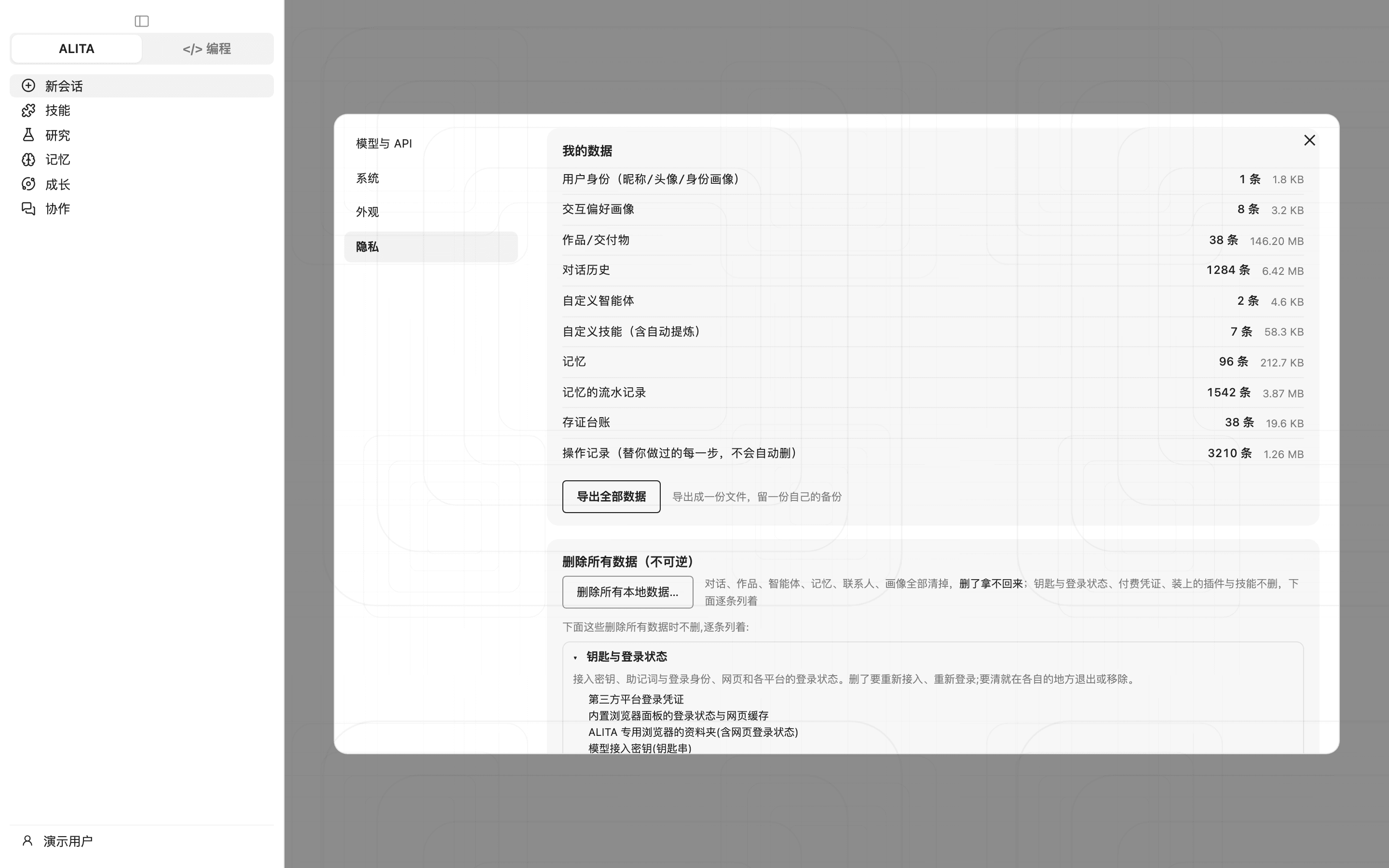Click 内置浏览器面板的登录状态与网页缓存 item
Viewport: 1389px width, 868px height.
tap(679, 716)
